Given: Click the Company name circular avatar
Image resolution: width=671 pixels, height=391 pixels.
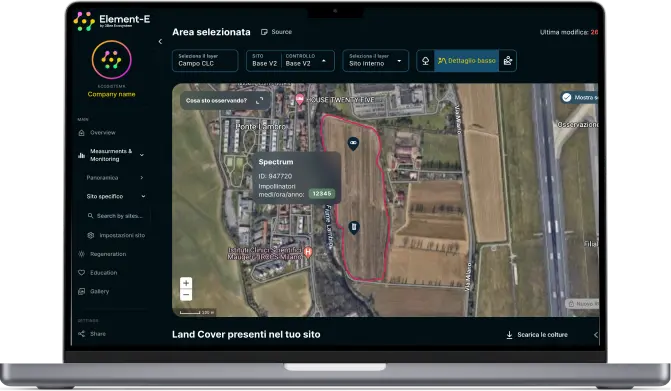Looking at the screenshot, I should (111, 60).
